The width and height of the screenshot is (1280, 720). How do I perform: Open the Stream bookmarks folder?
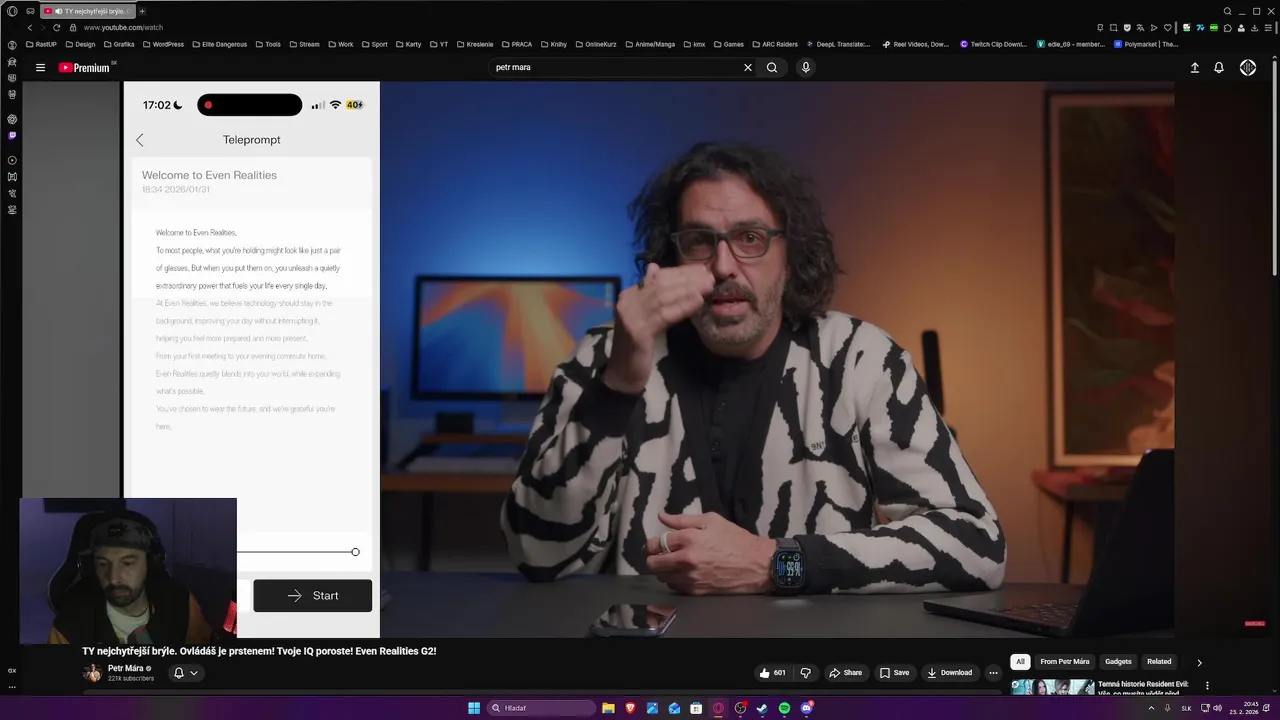tap(304, 44)
